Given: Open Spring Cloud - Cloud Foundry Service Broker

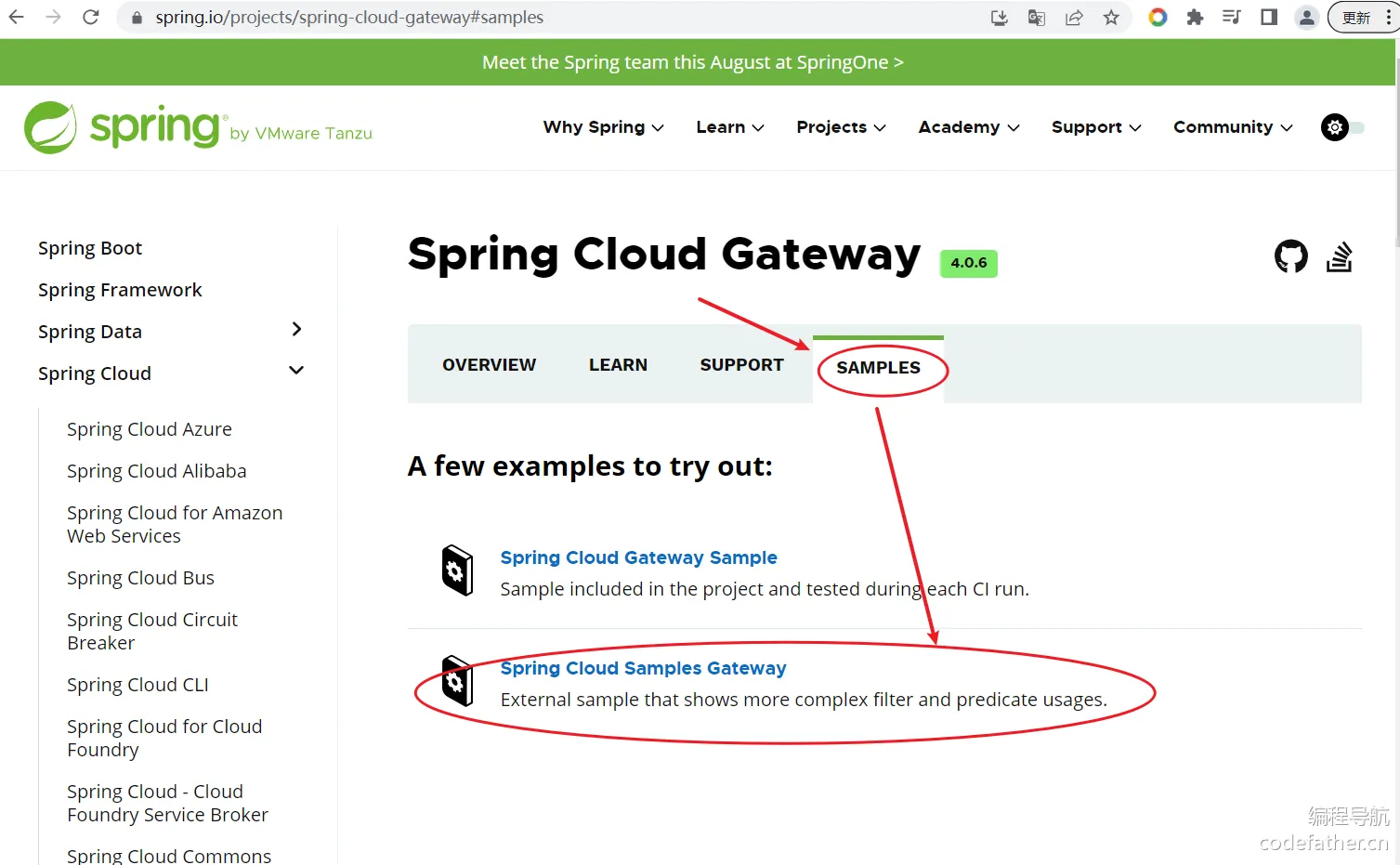Looking at the screenshot, I should click(x=167, y=803).
